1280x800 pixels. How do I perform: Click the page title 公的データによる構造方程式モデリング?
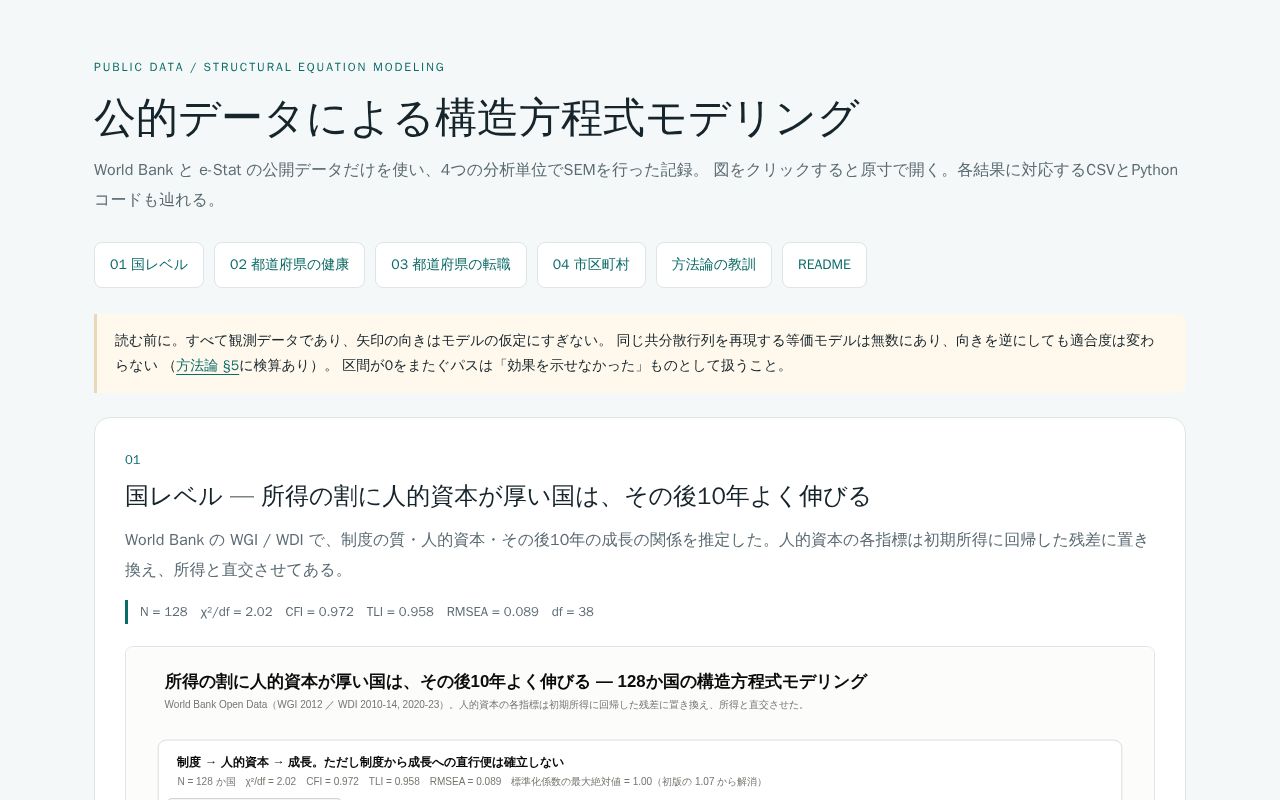(477, 118)
